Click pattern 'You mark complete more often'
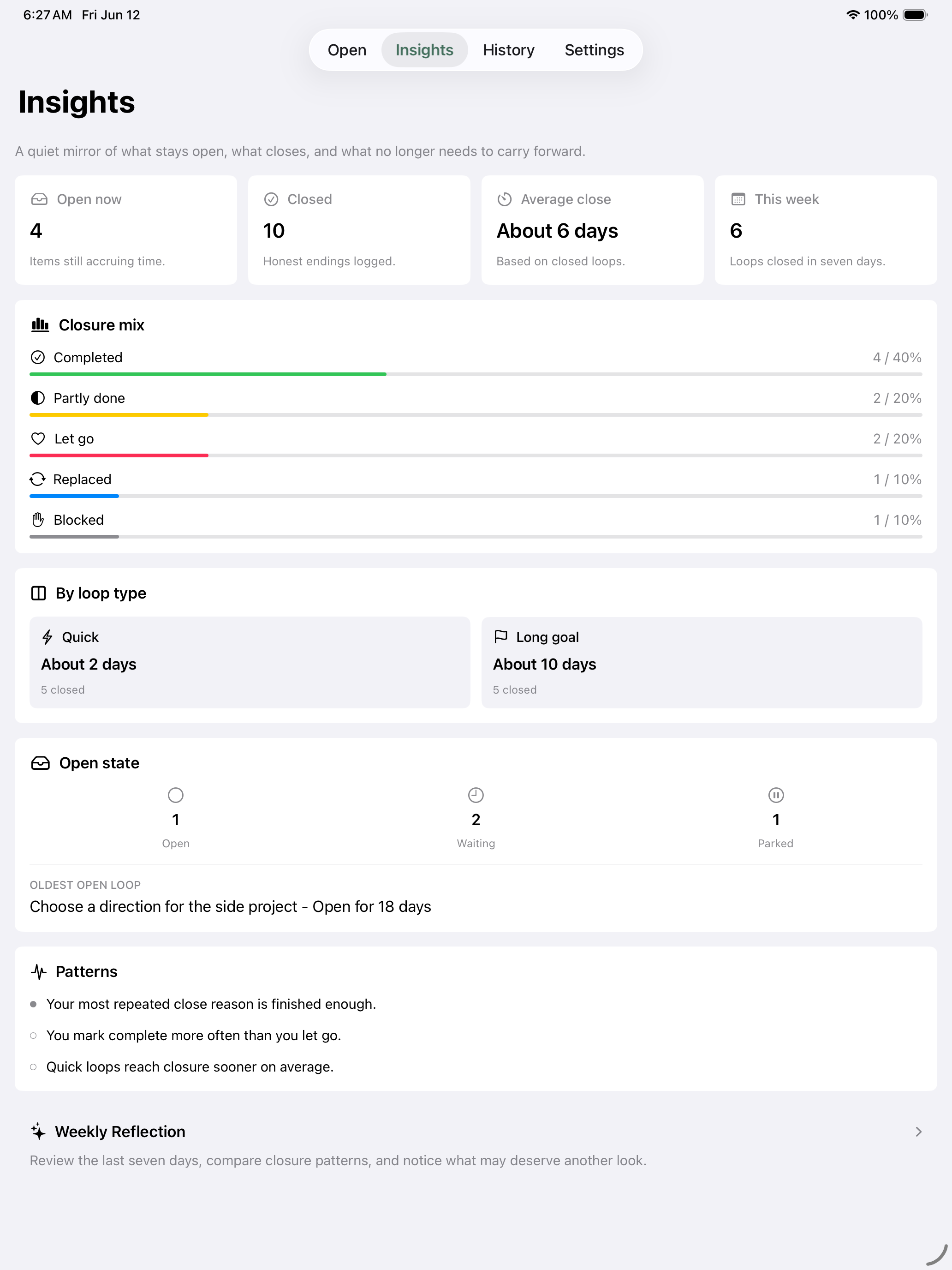Screen dimensions: 952x1270 tap(193, 1035)
